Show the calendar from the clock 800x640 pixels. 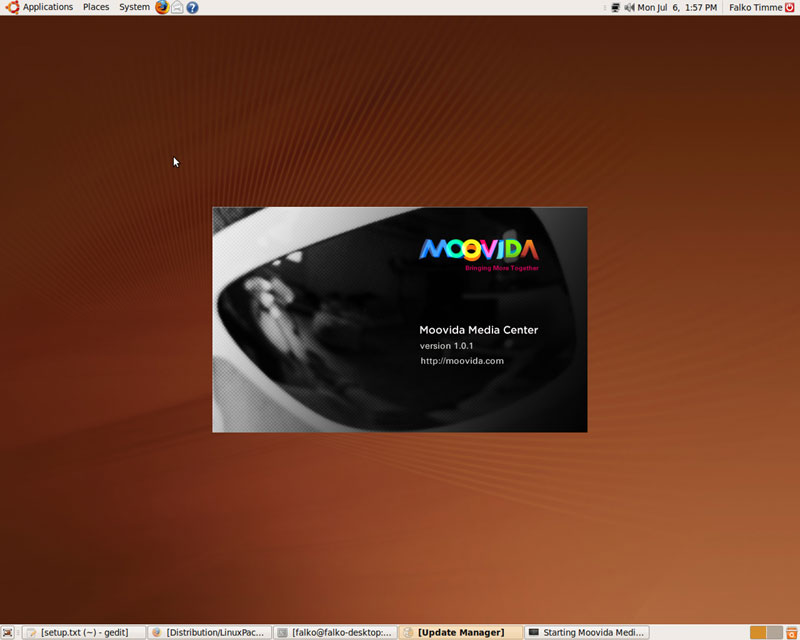[677, 7]
